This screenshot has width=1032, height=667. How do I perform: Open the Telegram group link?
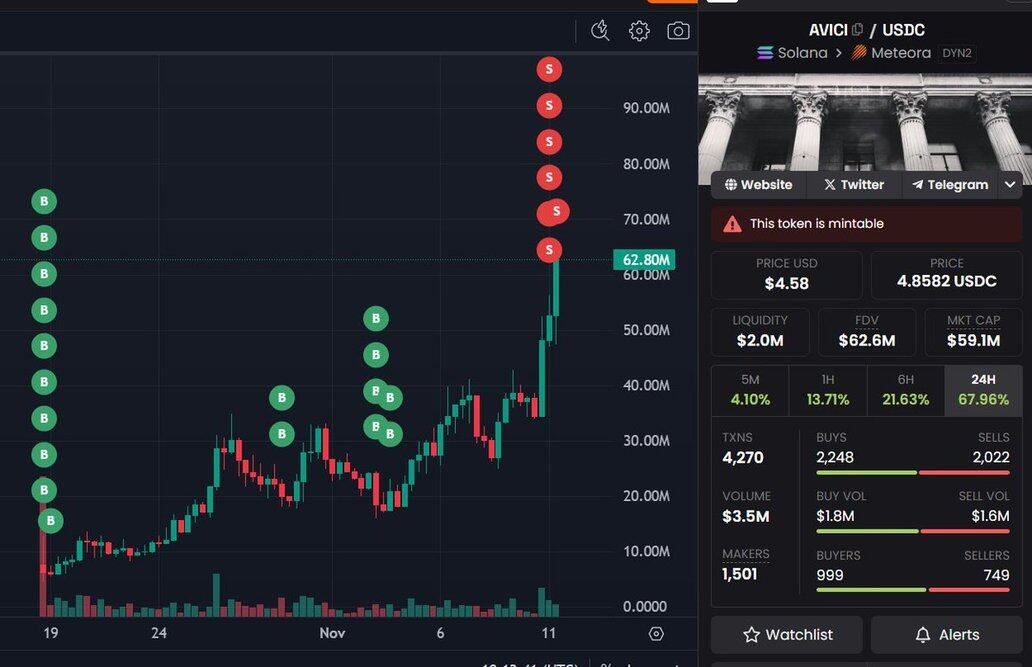(x=949, y=185)
